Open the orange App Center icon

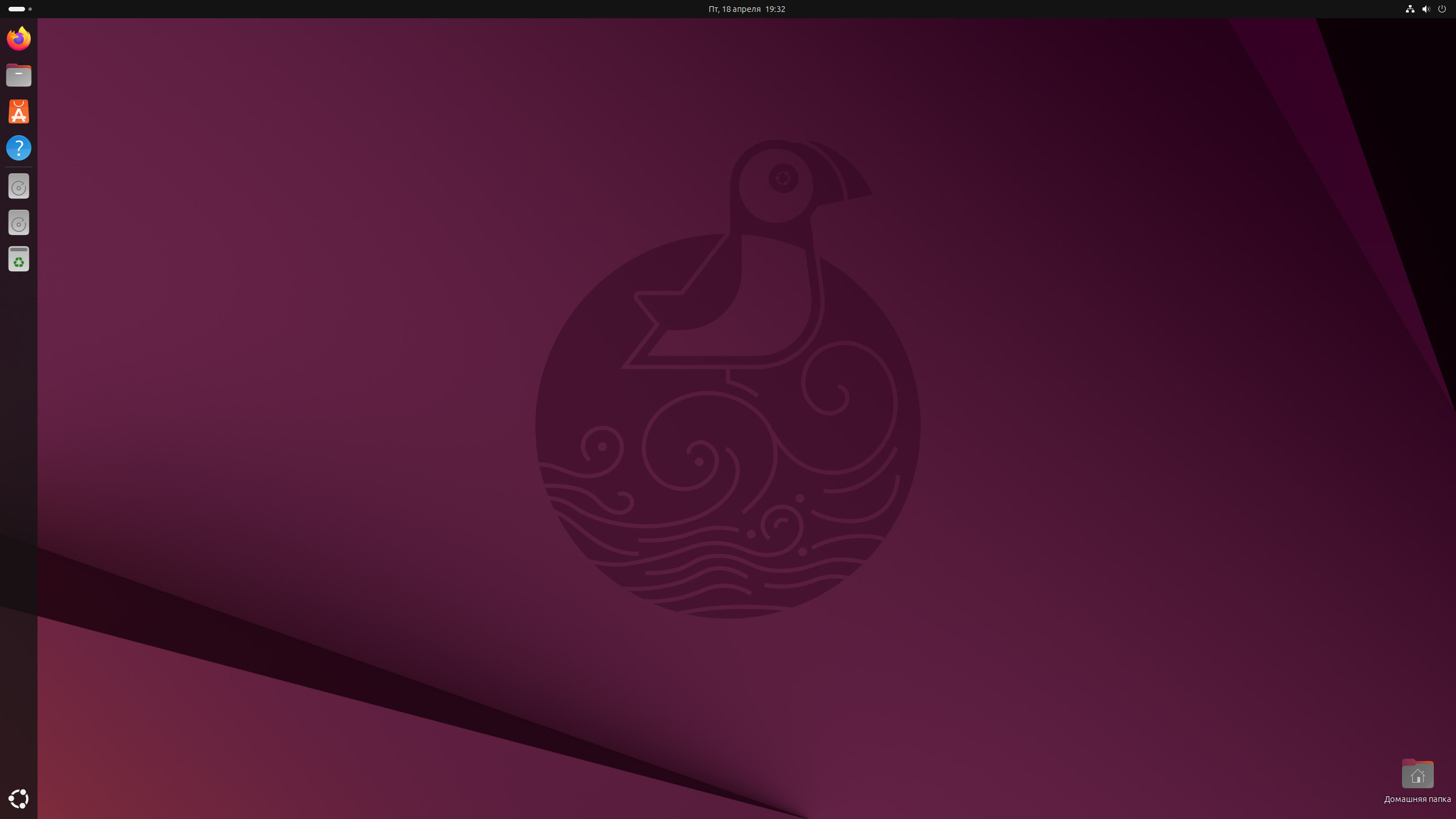coord(19,111)
